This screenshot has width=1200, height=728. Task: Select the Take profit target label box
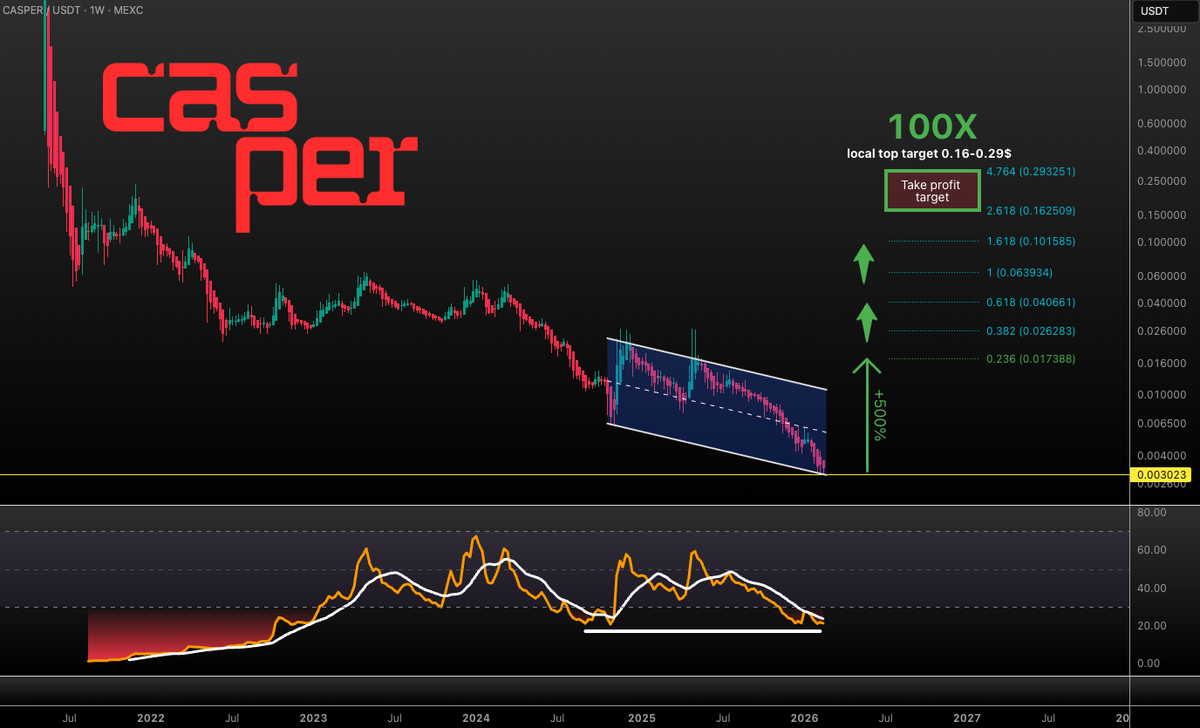point(931,191)
